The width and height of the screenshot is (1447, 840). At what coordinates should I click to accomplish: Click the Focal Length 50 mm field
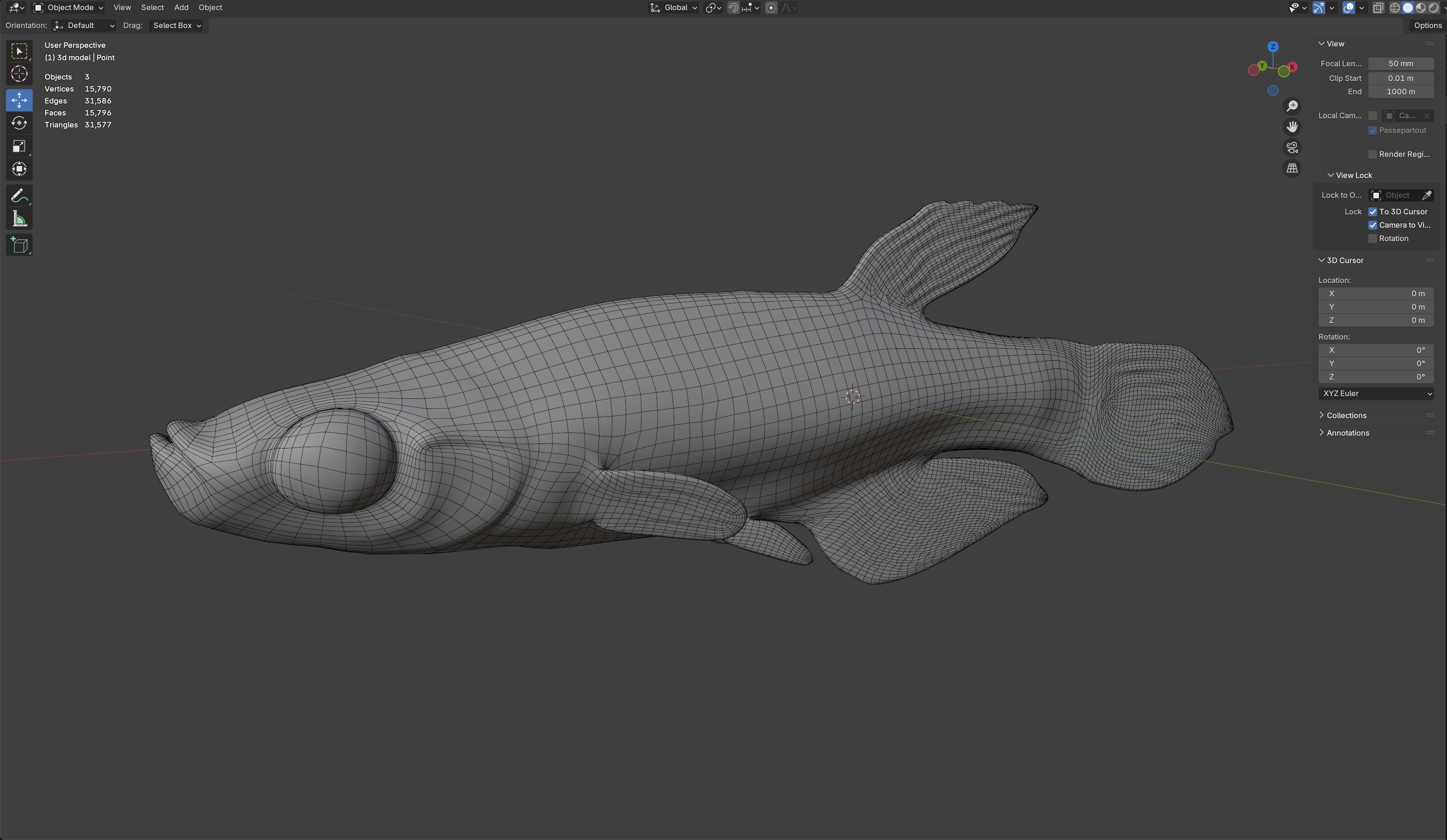coord(1401,64)
